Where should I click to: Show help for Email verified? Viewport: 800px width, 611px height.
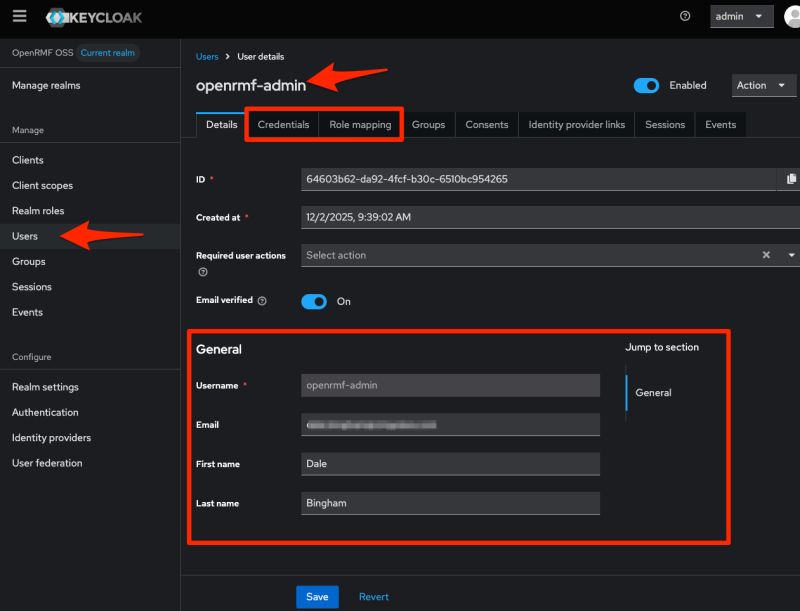262,301
